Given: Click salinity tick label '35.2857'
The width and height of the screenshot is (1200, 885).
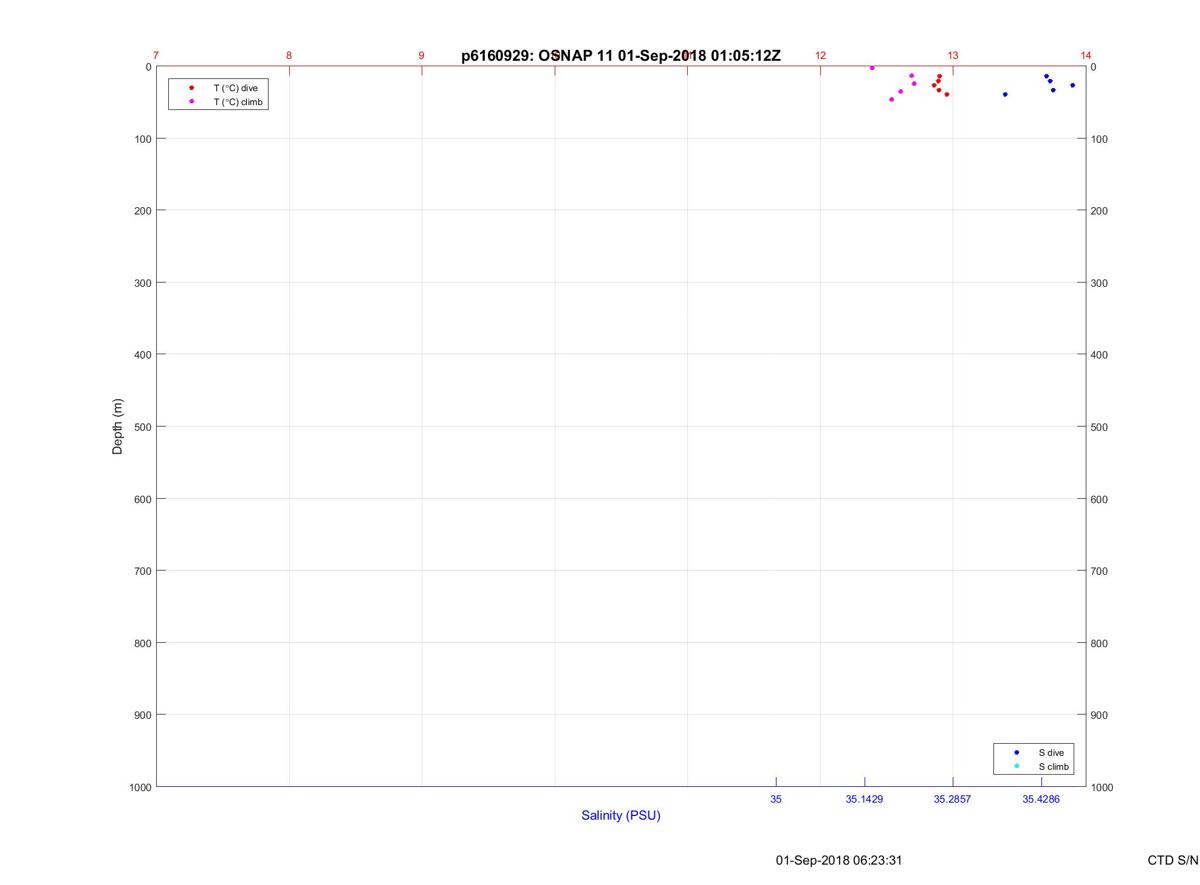Looking at the screenshot, I should coord(953,800).
